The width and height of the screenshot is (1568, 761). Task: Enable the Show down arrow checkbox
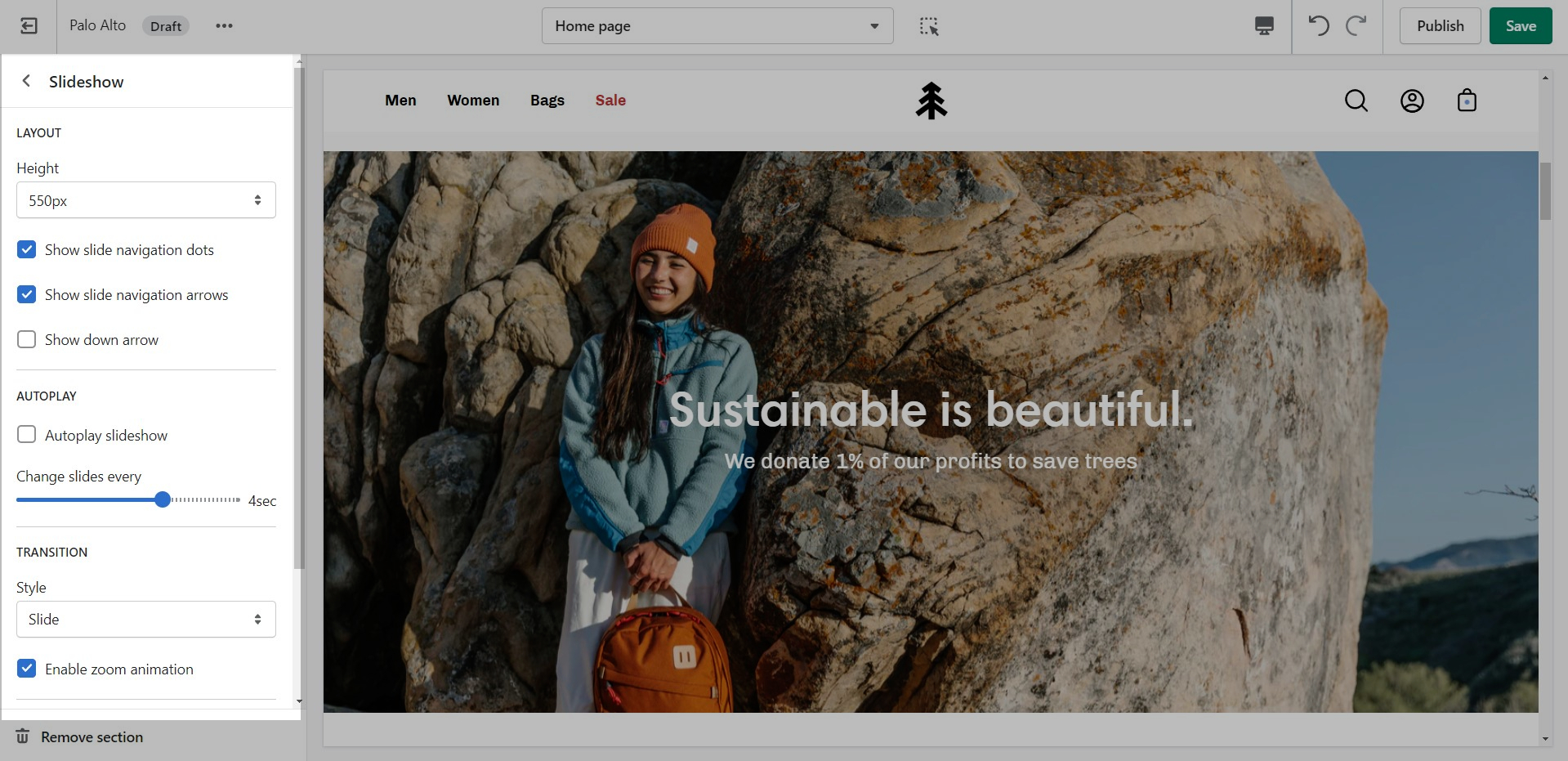(x=27, y=340)
